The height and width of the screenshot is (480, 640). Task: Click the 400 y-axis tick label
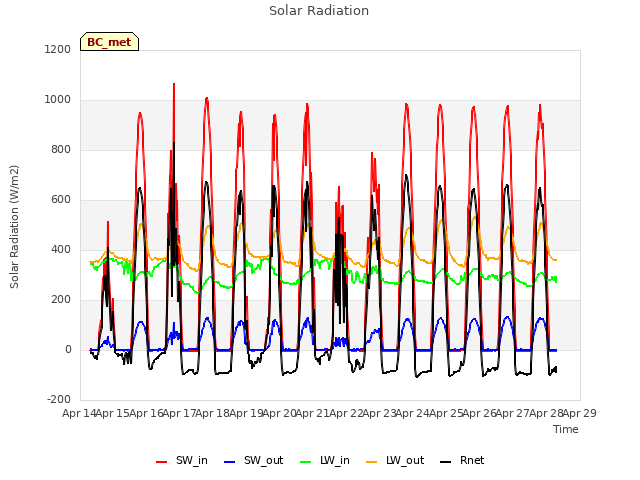click(61, 250)
